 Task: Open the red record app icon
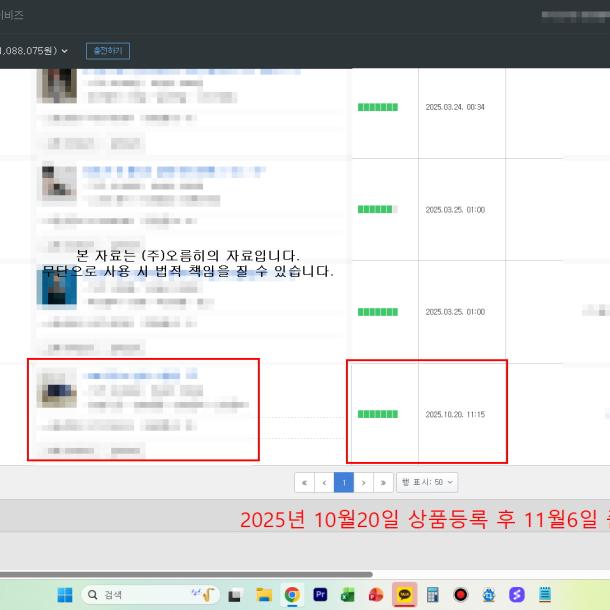click(x=461, y=594)
